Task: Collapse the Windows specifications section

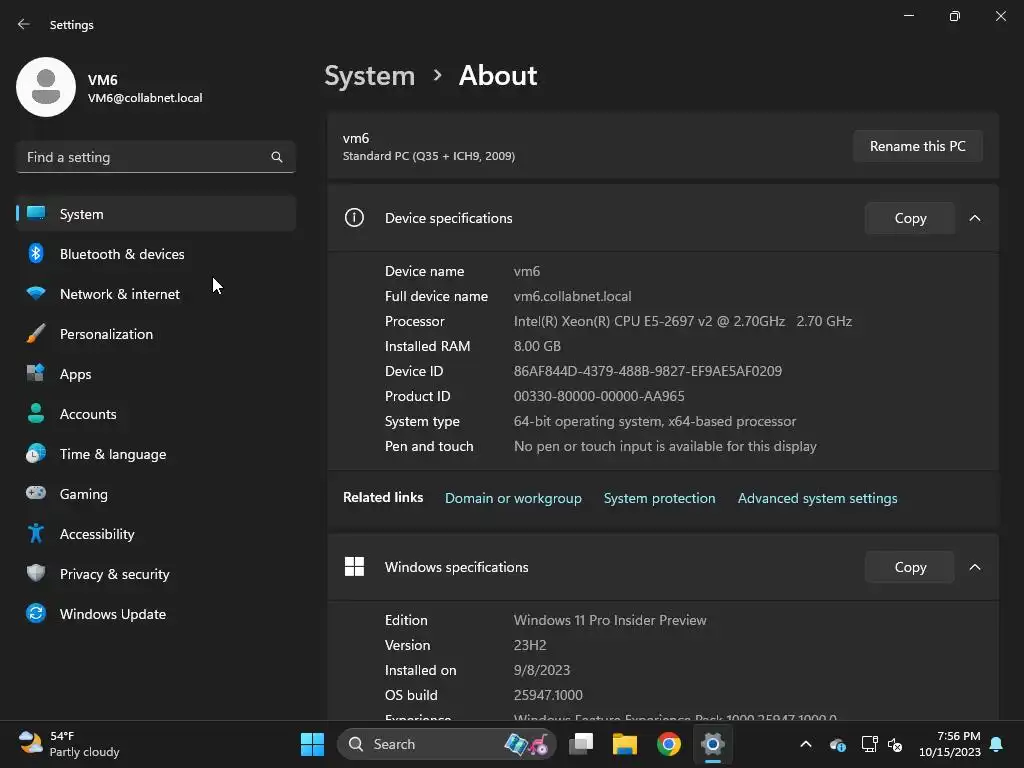Action: coord(974,567)
